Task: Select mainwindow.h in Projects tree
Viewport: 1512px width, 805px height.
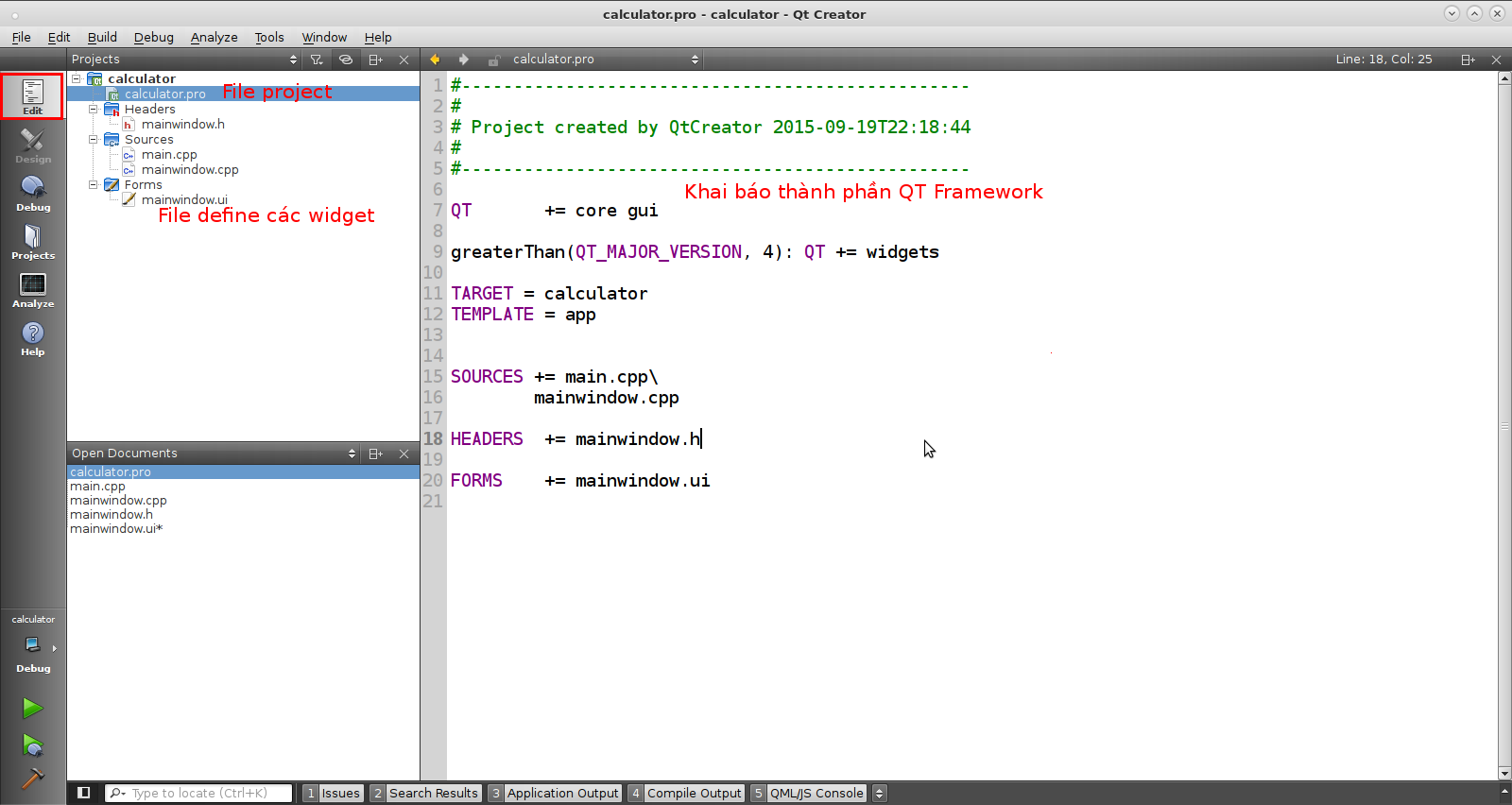Action: tap(183, 124)
